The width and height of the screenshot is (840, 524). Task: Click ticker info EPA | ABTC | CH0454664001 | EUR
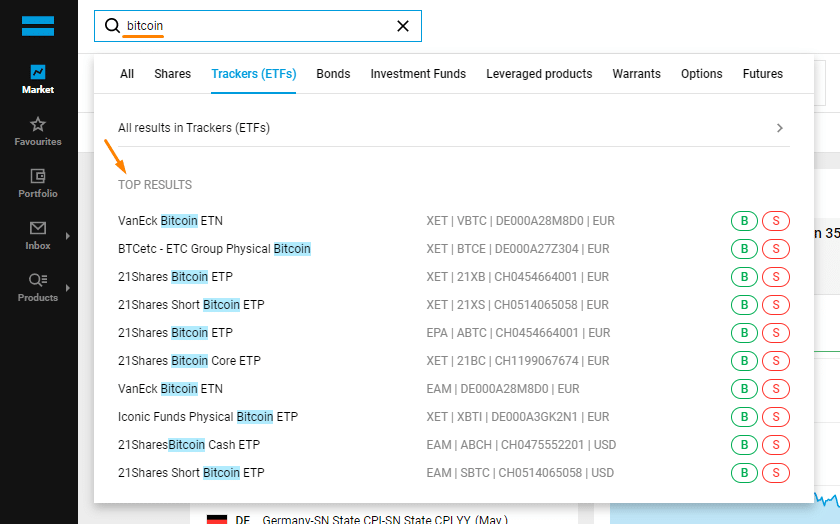click(x=519, y=333)
